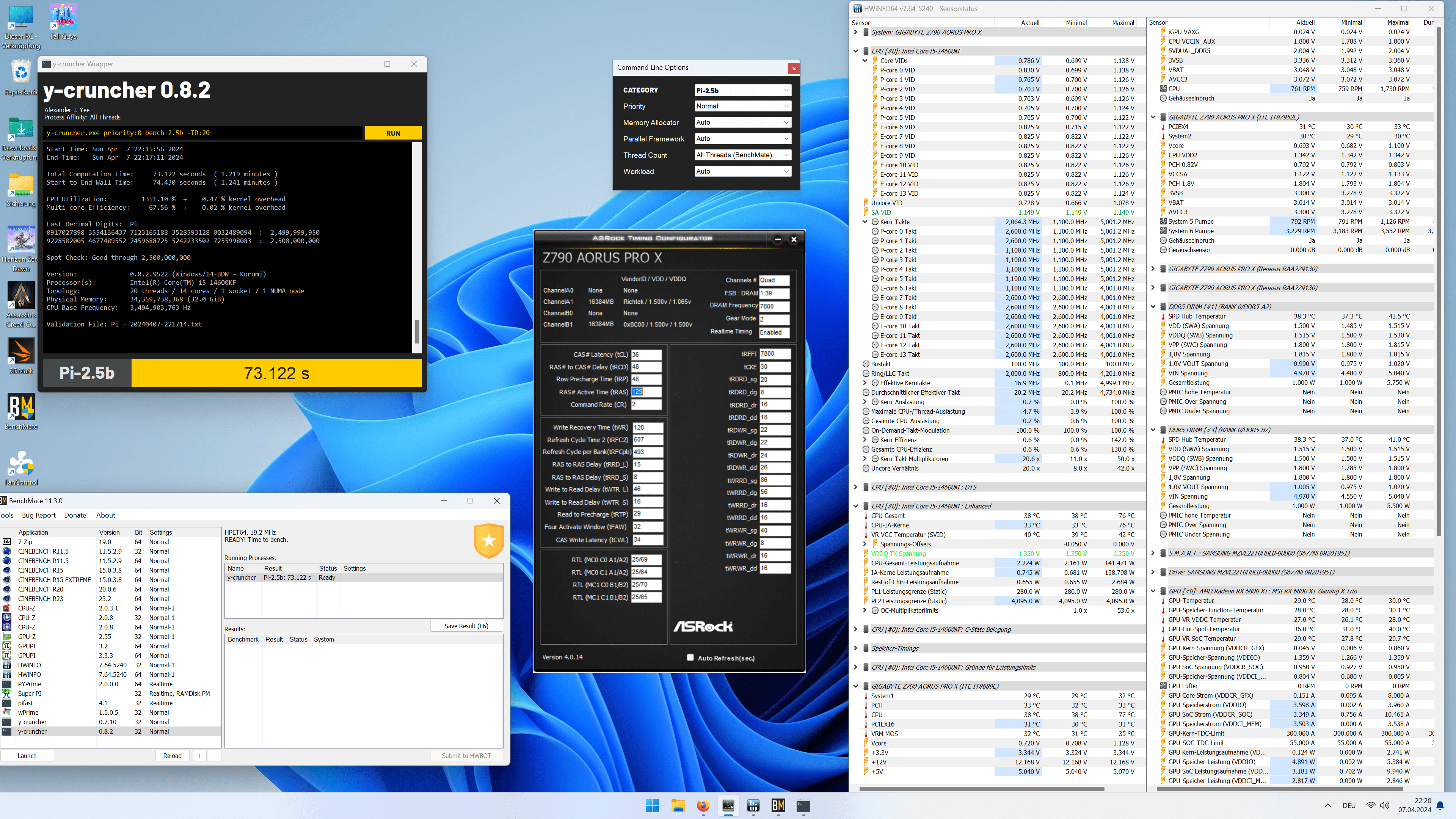Screen dimensions: 1456x819
Task: Click HWiNFO left pane horizontal scrollbar
Action: click(982, 789)
